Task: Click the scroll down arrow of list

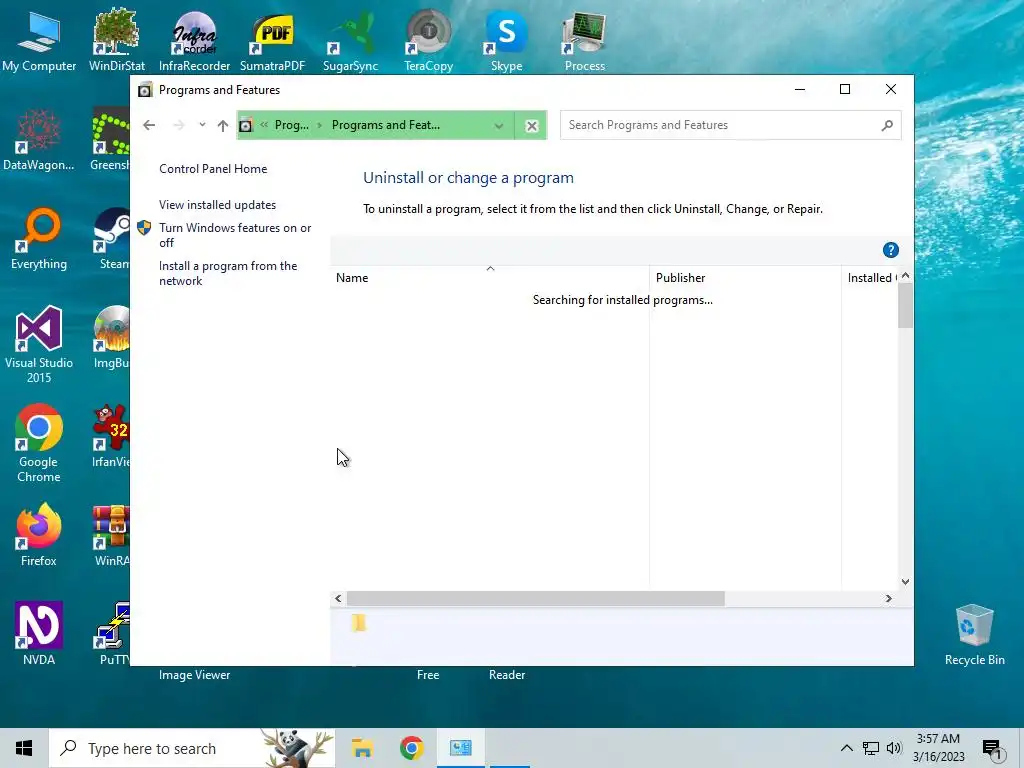Action: click(x=905, y=581)
